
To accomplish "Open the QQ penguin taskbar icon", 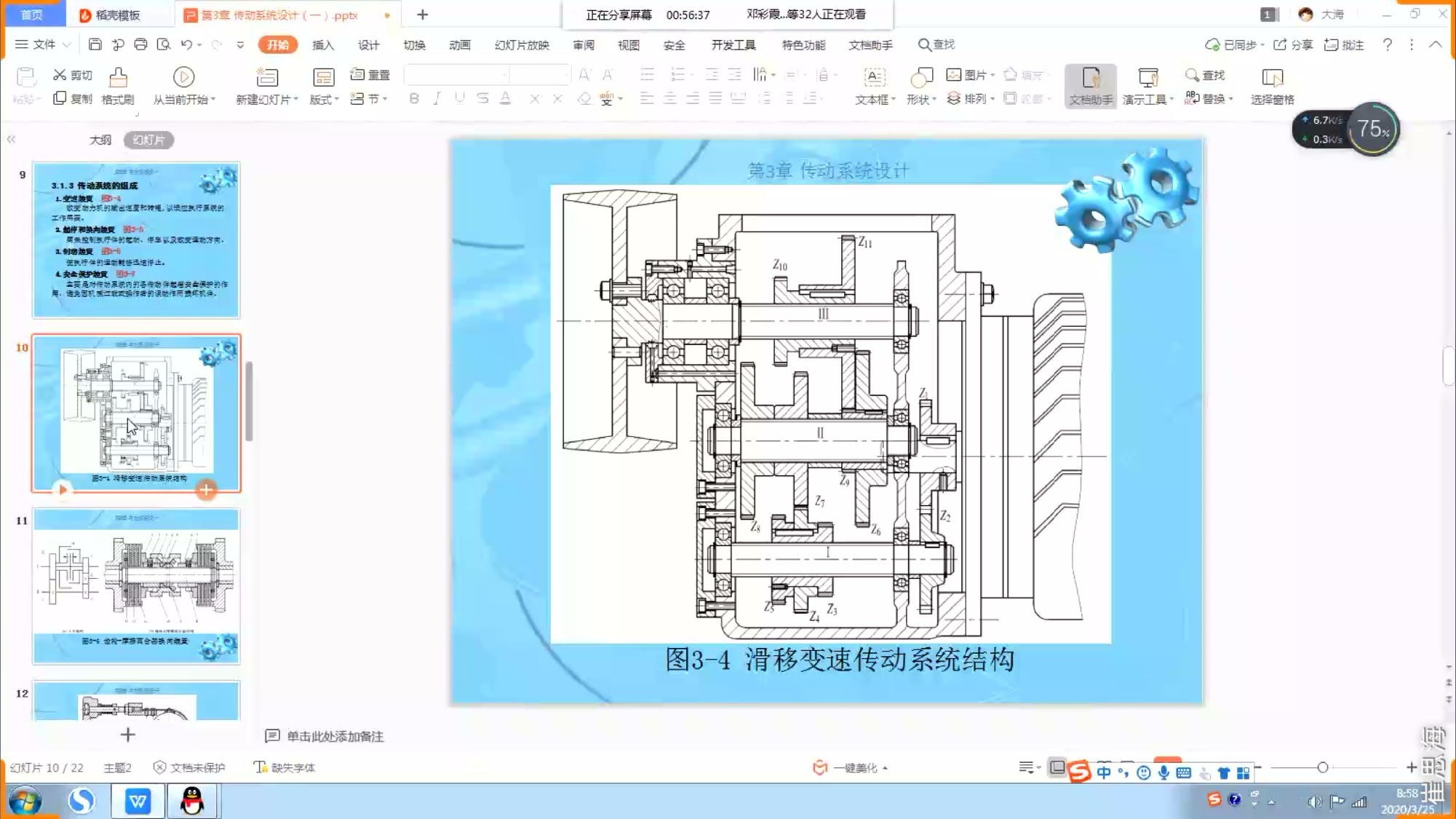I will click(x=192, y=801).
